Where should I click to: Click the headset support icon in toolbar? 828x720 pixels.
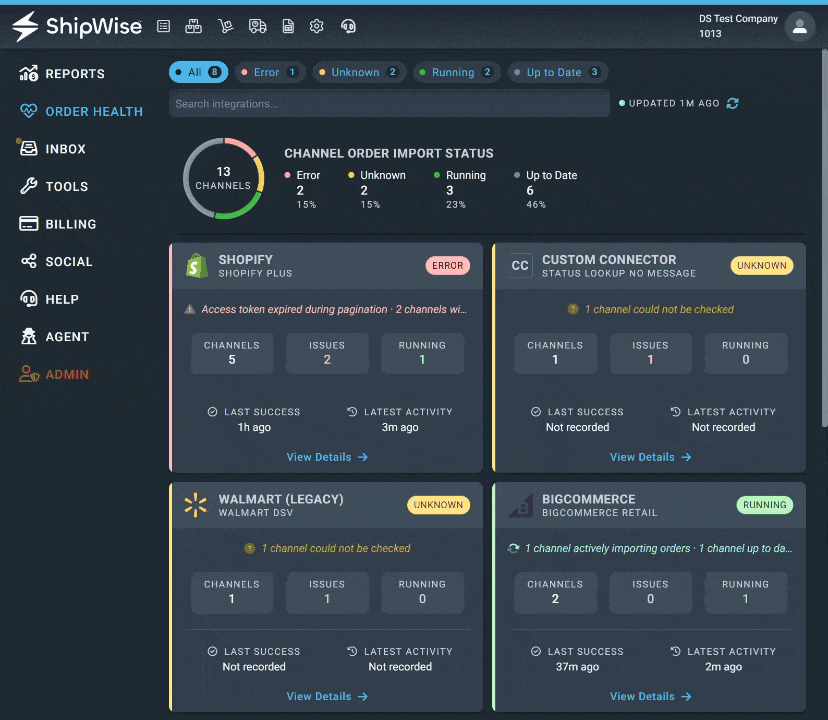tap(349, 26)
